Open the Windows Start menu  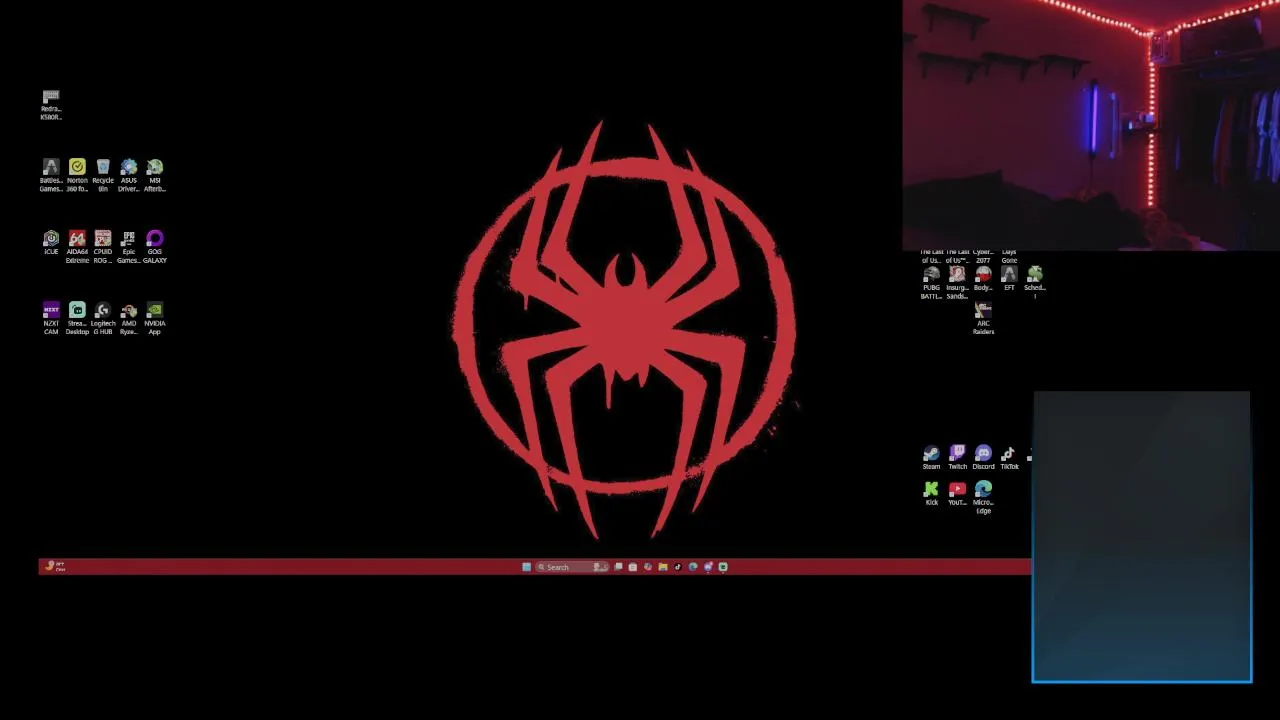pos(527,567)
